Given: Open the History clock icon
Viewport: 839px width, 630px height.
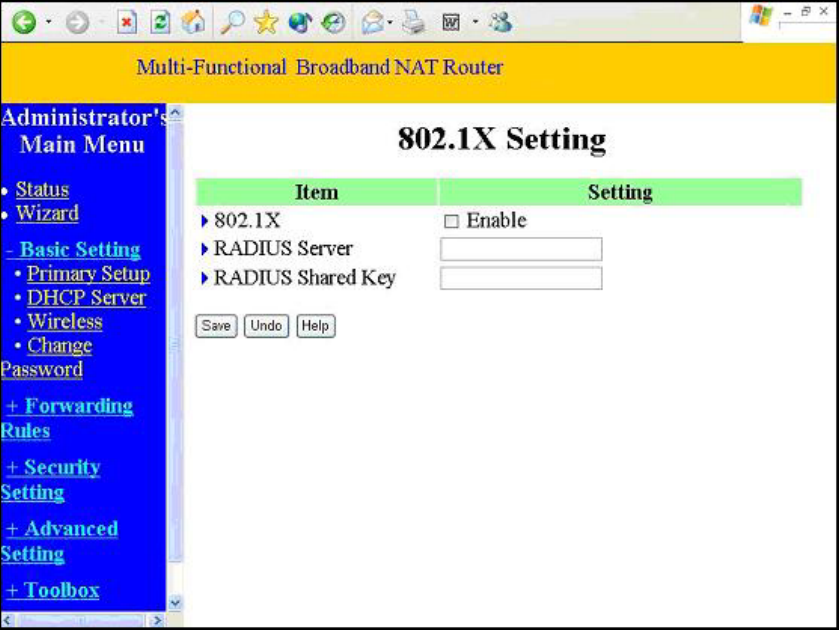Looking at the screenshot, I should [333, 22].
